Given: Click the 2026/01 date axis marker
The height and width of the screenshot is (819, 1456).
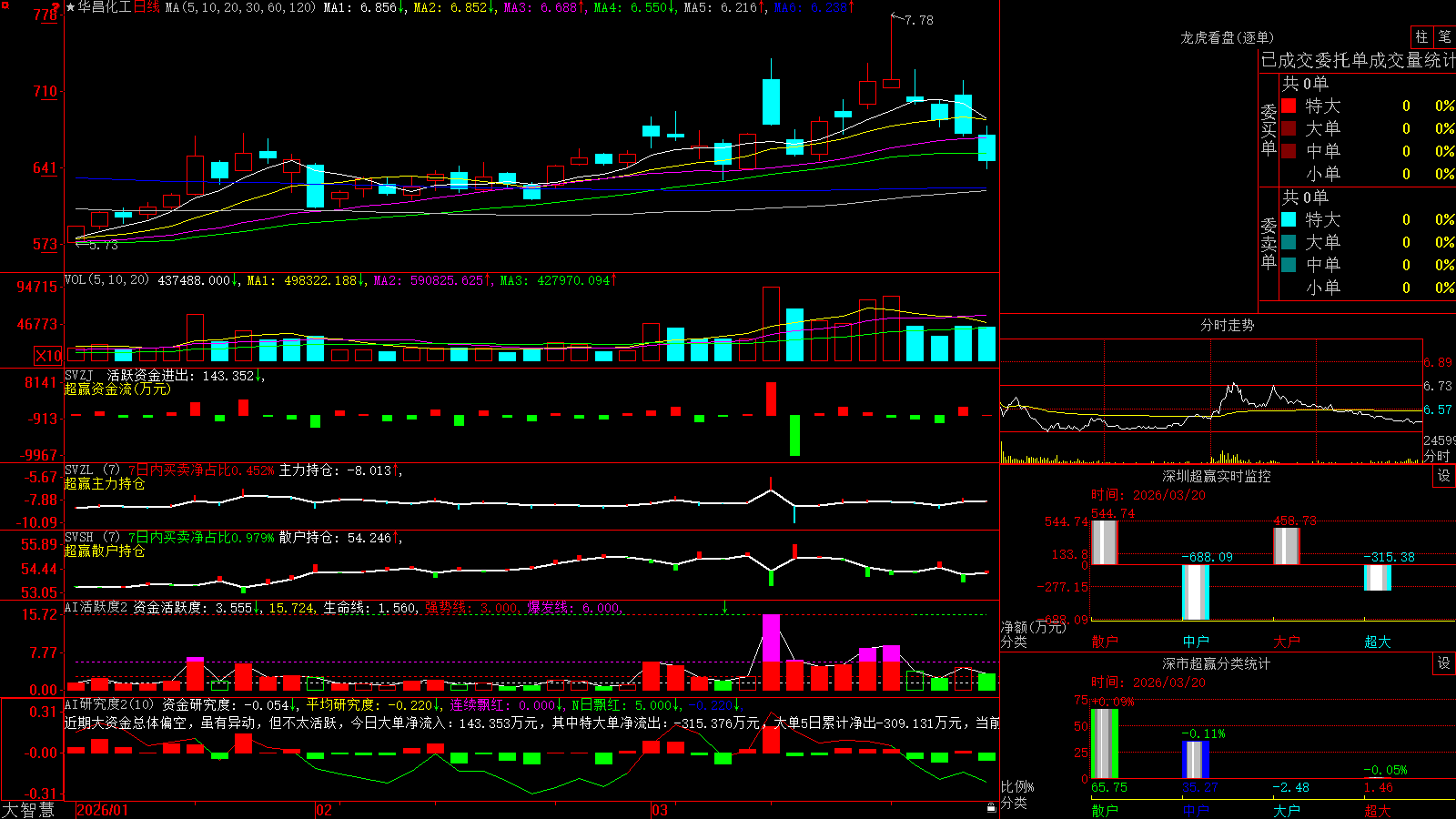Looking at the screenshot, I should pos(103,810).
